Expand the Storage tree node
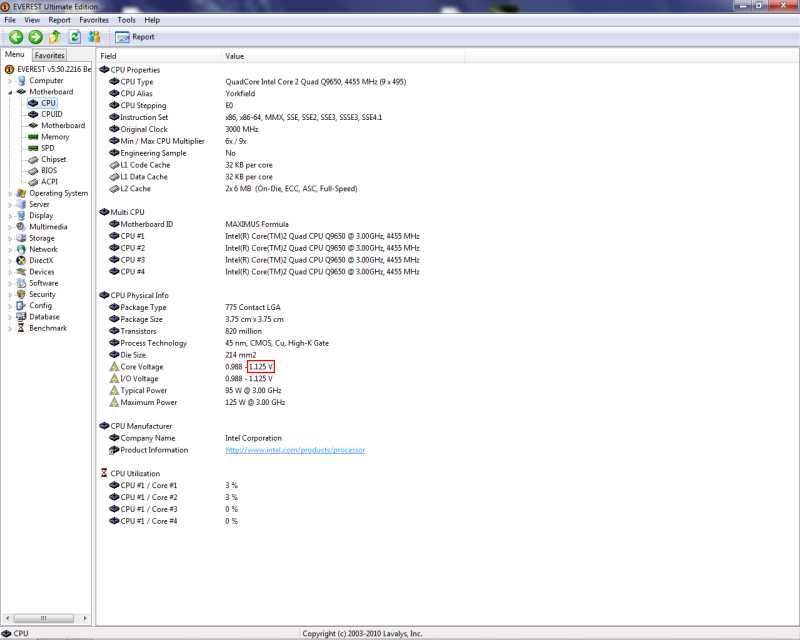Viewport: 800px width, 640px height. point(10,238)
